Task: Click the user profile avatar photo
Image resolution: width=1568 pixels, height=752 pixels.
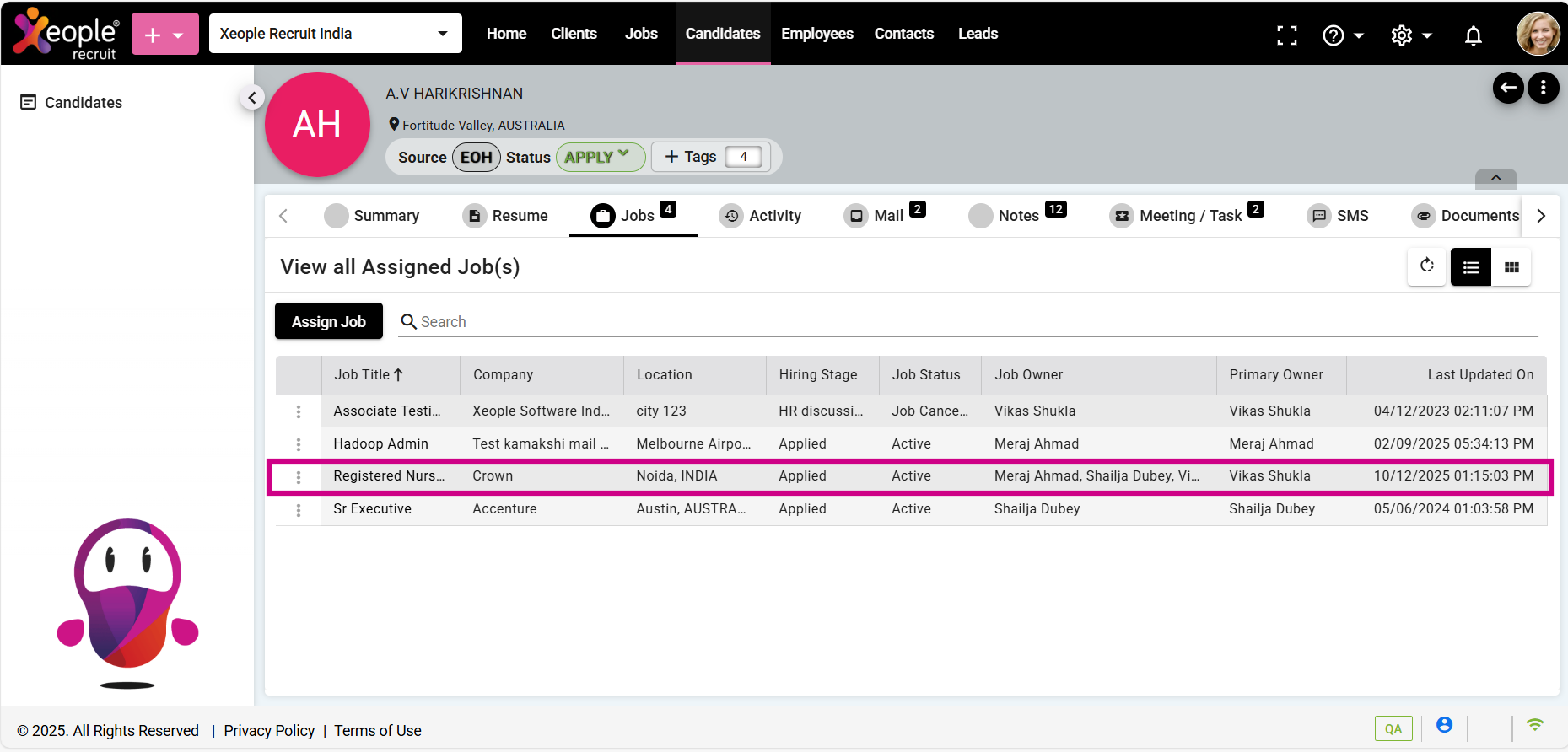Action: (x=1538, y=35)
